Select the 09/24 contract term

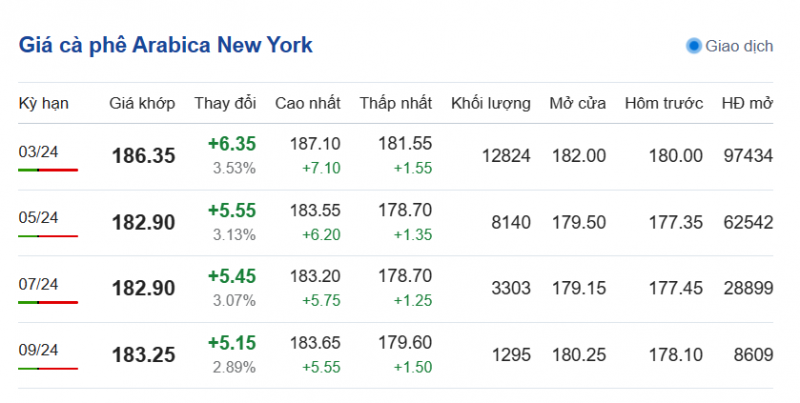coord(39,350)
